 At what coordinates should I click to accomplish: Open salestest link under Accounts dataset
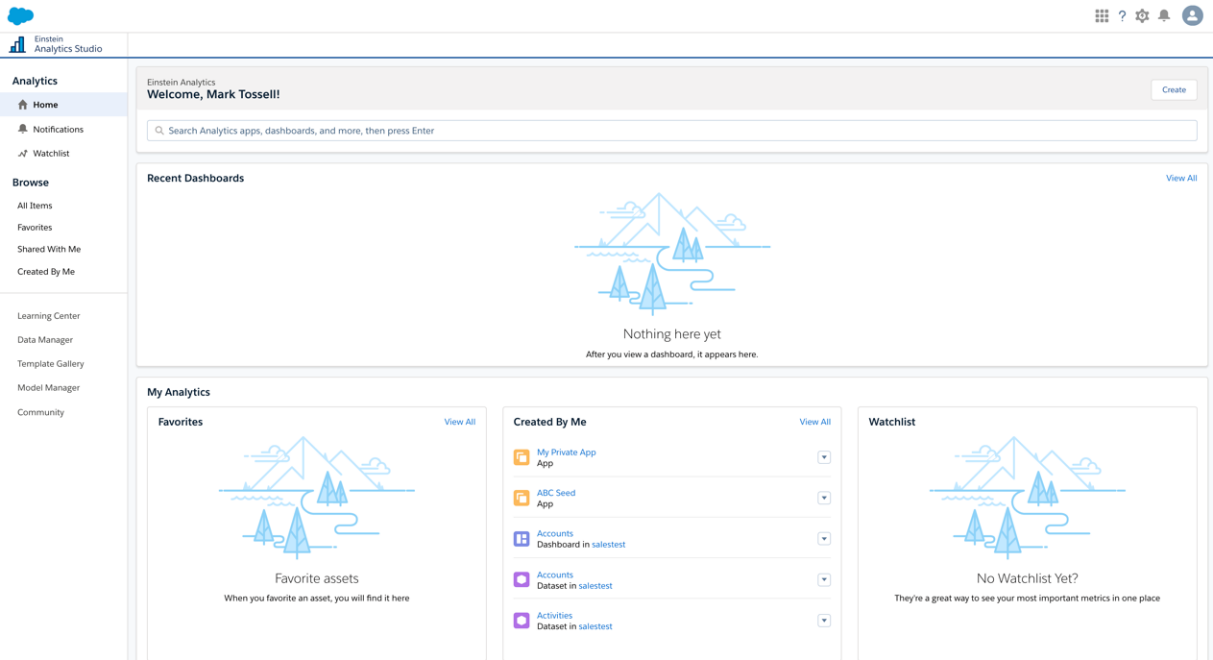tap(596, 586)
